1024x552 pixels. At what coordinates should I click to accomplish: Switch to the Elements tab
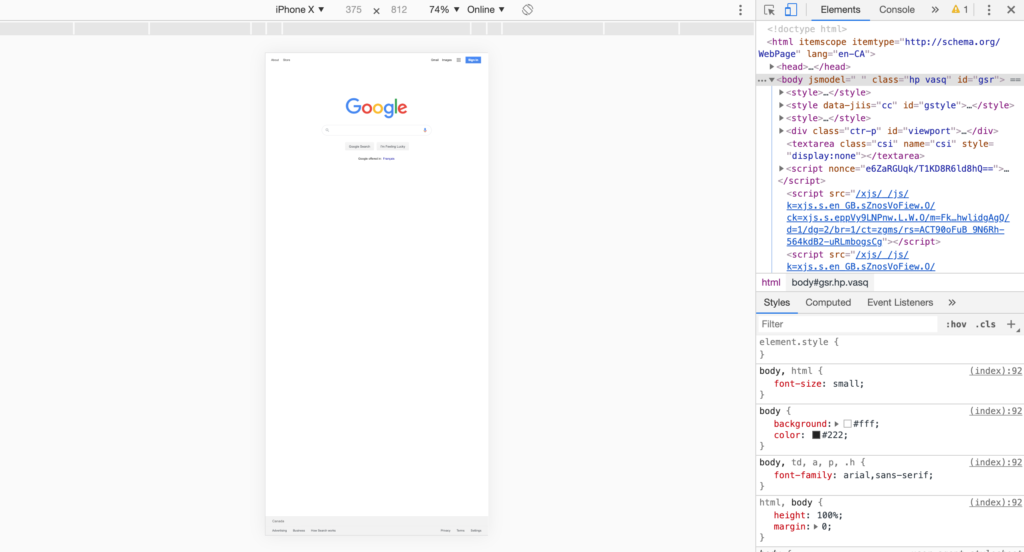tap(840, 10)
